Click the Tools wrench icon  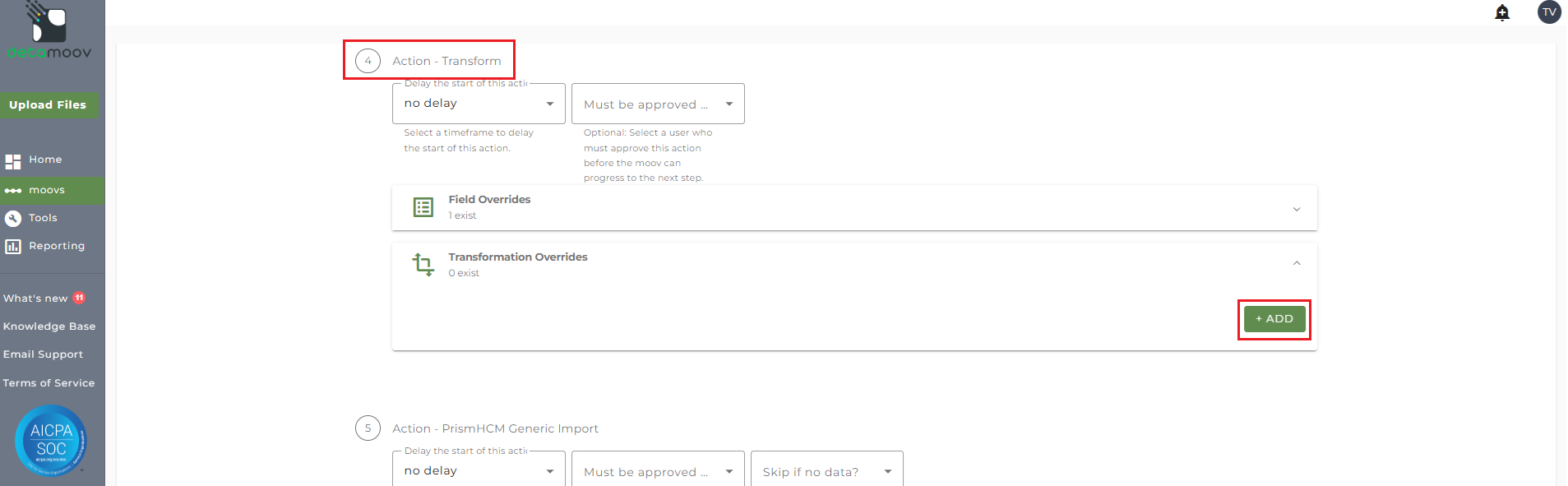[13, 219]
